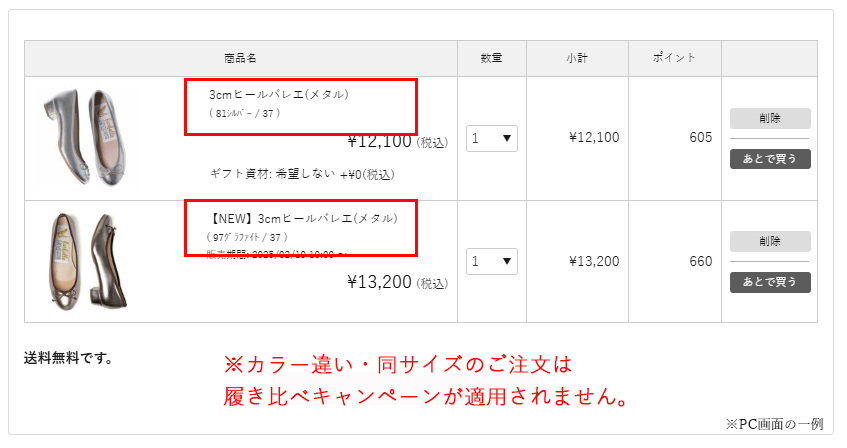Click あとで買う for the graphite shoes
This screenshot has height=448, width=847.
pos(770,282)
